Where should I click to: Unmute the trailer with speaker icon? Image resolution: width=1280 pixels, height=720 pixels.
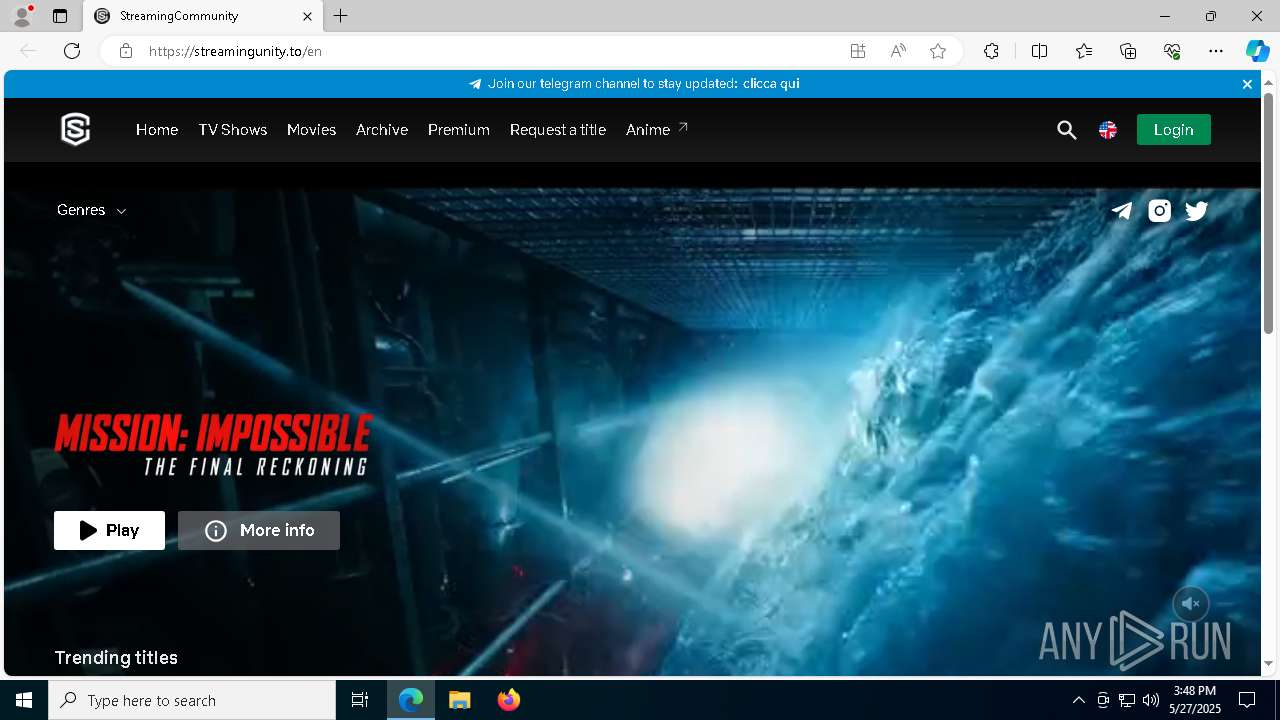[1190, 604]
